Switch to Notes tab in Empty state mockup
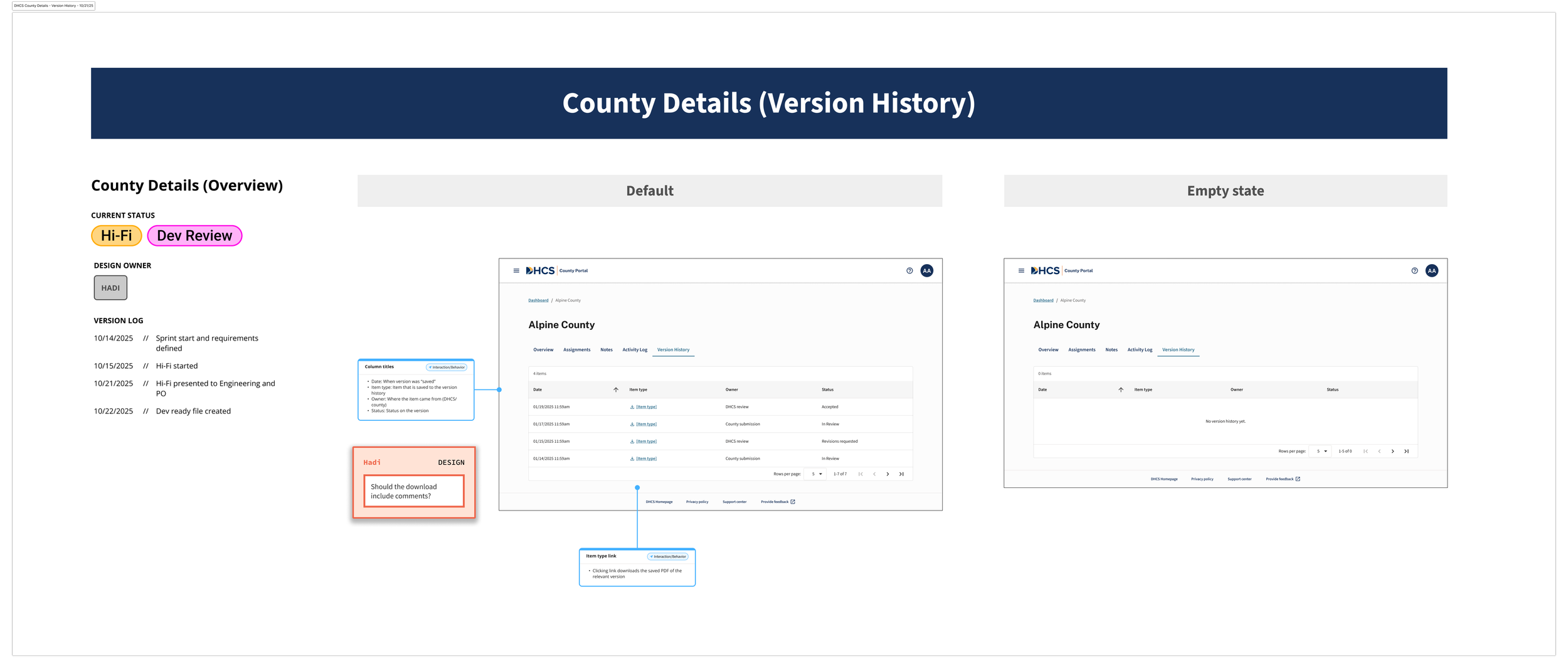This screenshot has height=668, width=1568. tap(1111, 350)
